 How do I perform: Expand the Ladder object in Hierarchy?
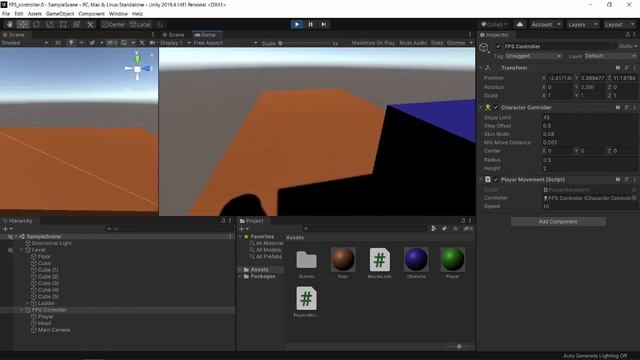[x=28, y=303]
